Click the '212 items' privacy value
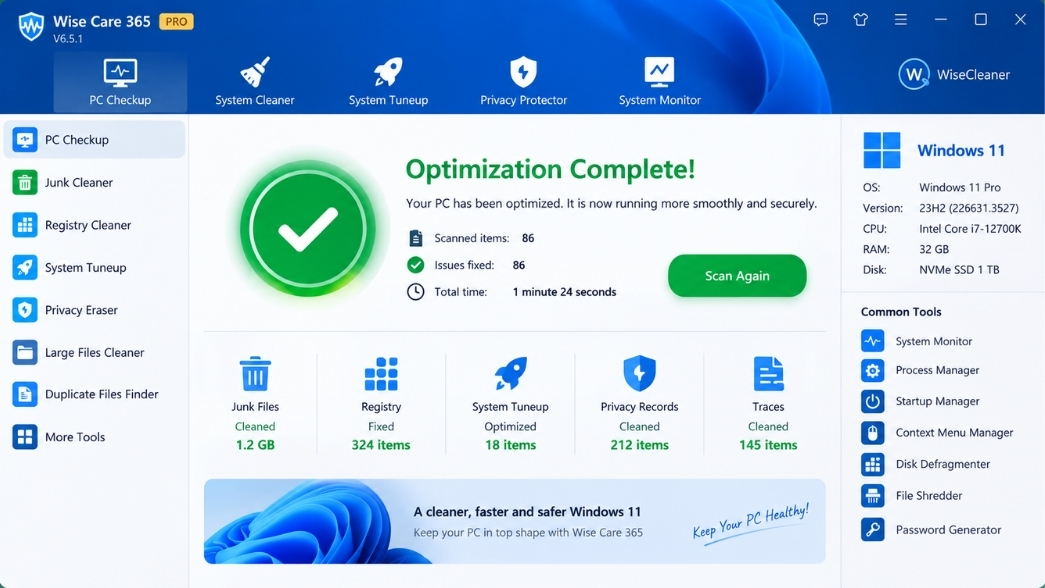Image resolution: width=1045 pixels, height=588 pixels. pos(639,445)
